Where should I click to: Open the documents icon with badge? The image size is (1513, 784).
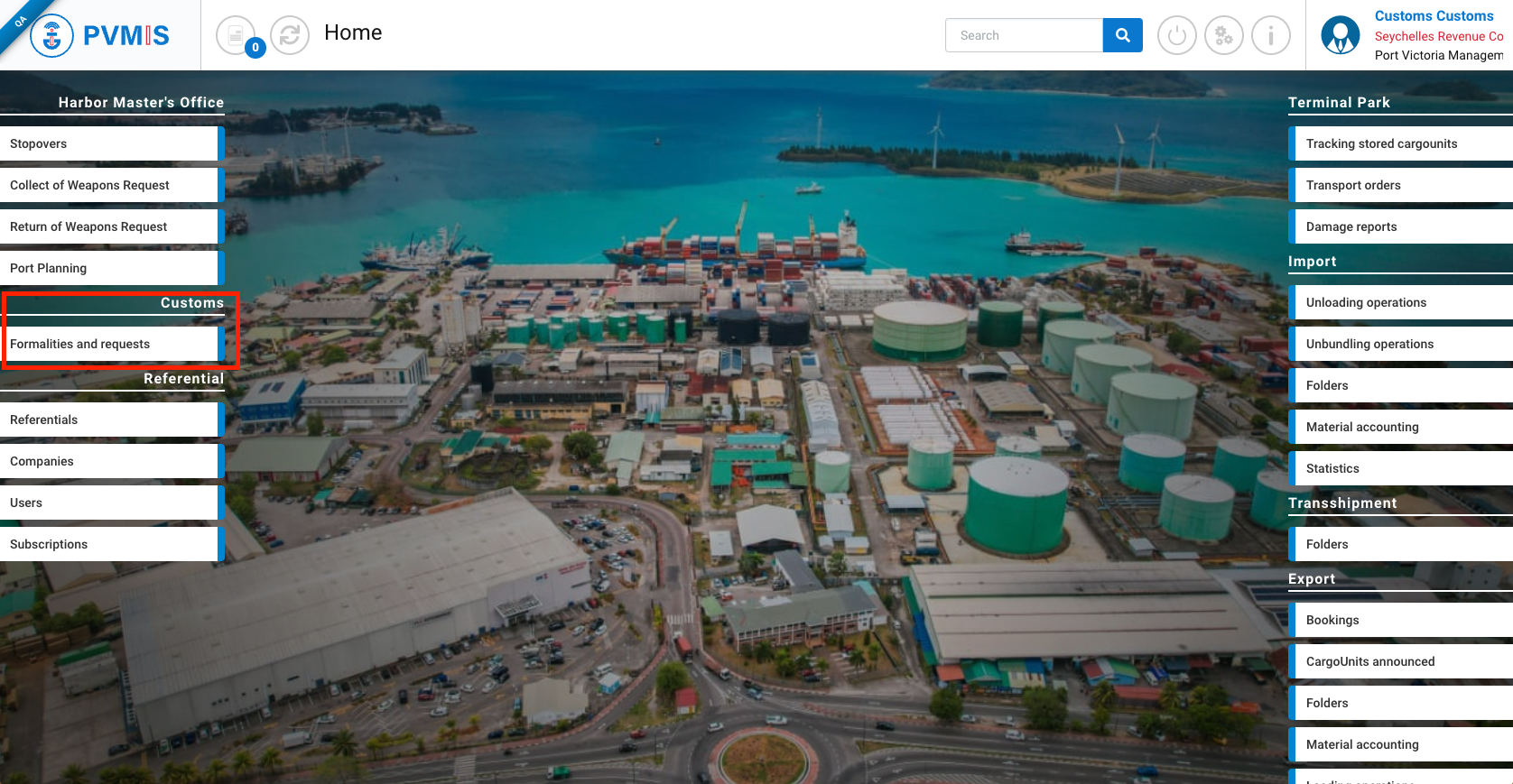237,36
